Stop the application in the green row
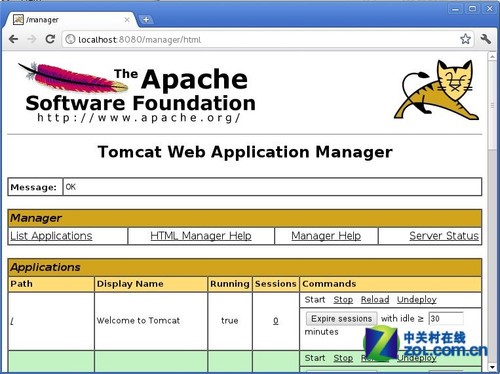Image resolution: width=500 pixels, height=374 pixels. click(x=343, y=358)
